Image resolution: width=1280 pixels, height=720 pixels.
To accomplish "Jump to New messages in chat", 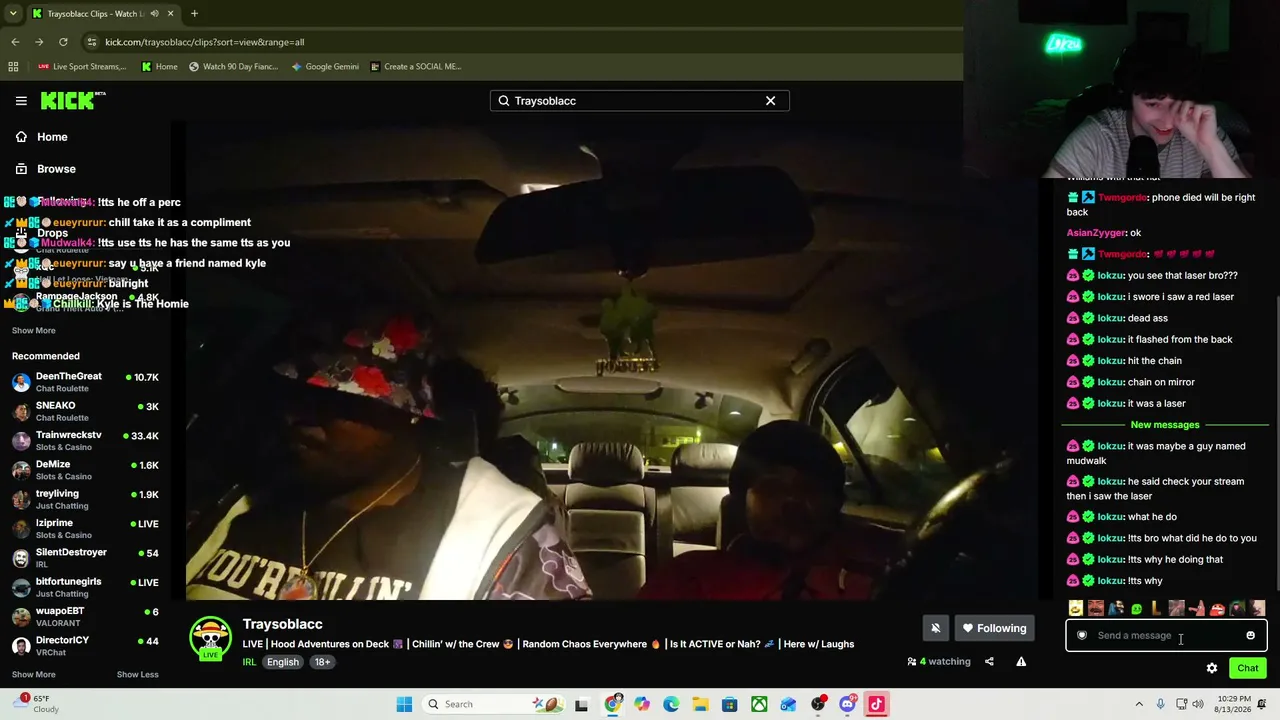I will click(x=1165, y=425).
